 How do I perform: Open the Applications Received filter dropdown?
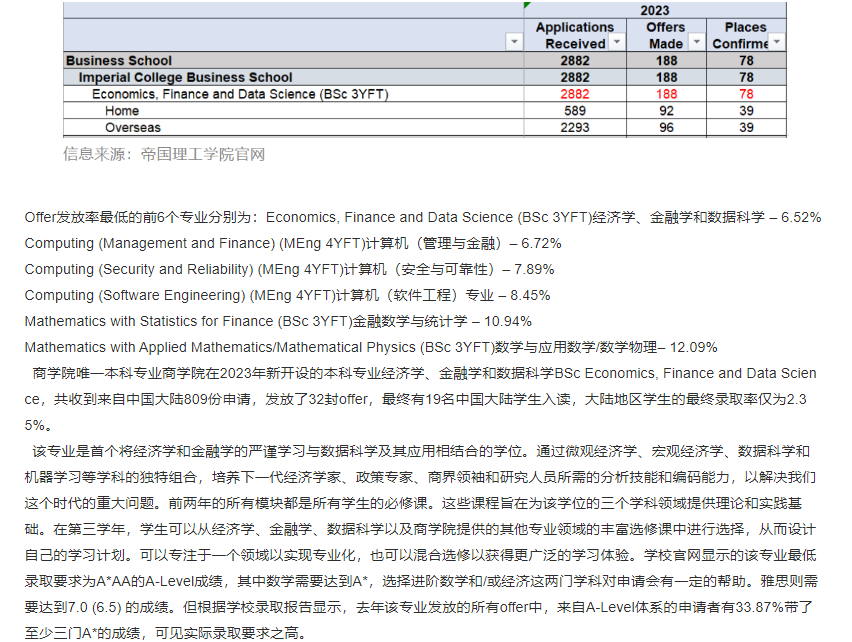click(x=617, y=42)
